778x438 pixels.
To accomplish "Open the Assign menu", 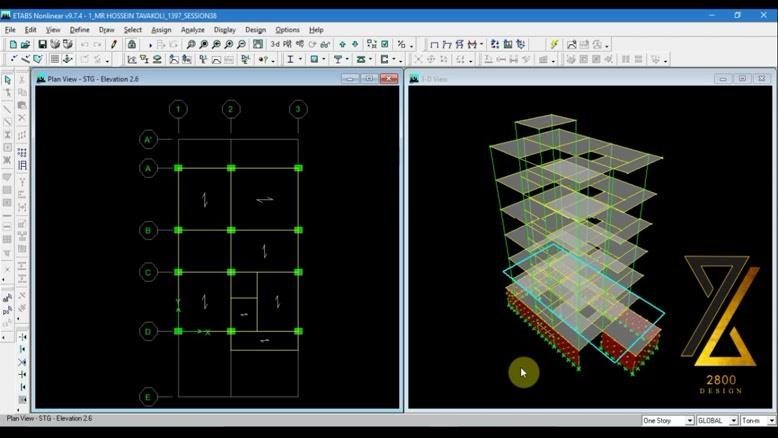I will (161, 30).
